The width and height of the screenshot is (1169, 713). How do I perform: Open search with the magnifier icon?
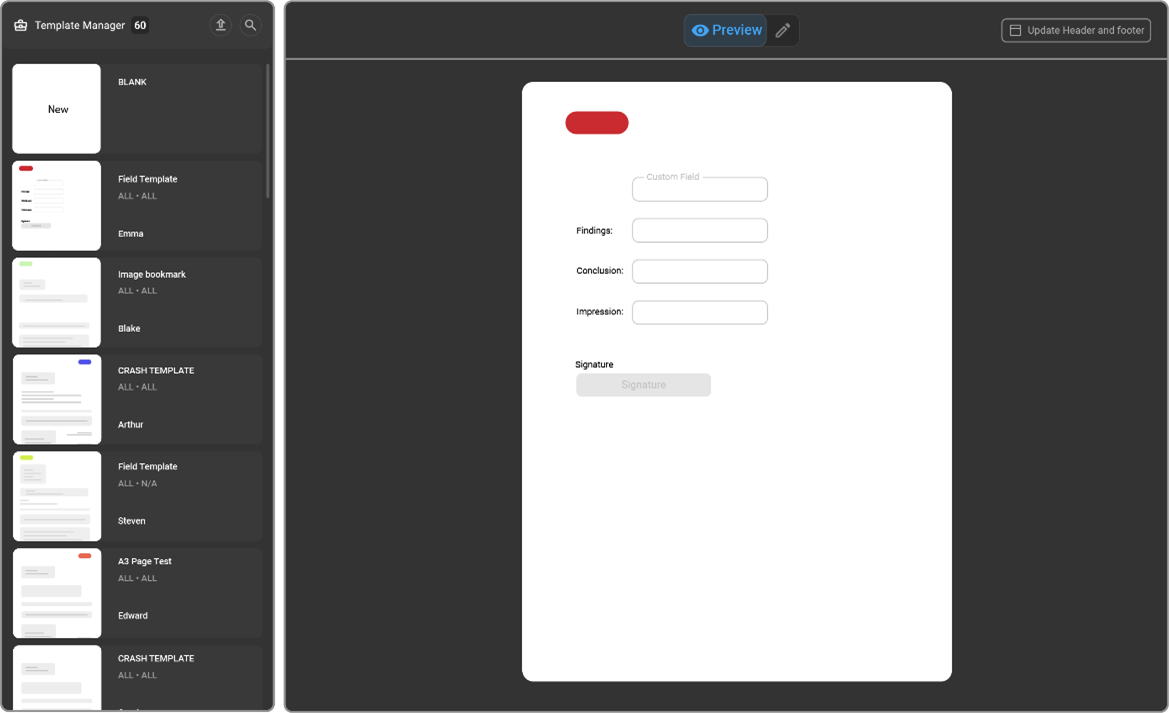[250, 25]
